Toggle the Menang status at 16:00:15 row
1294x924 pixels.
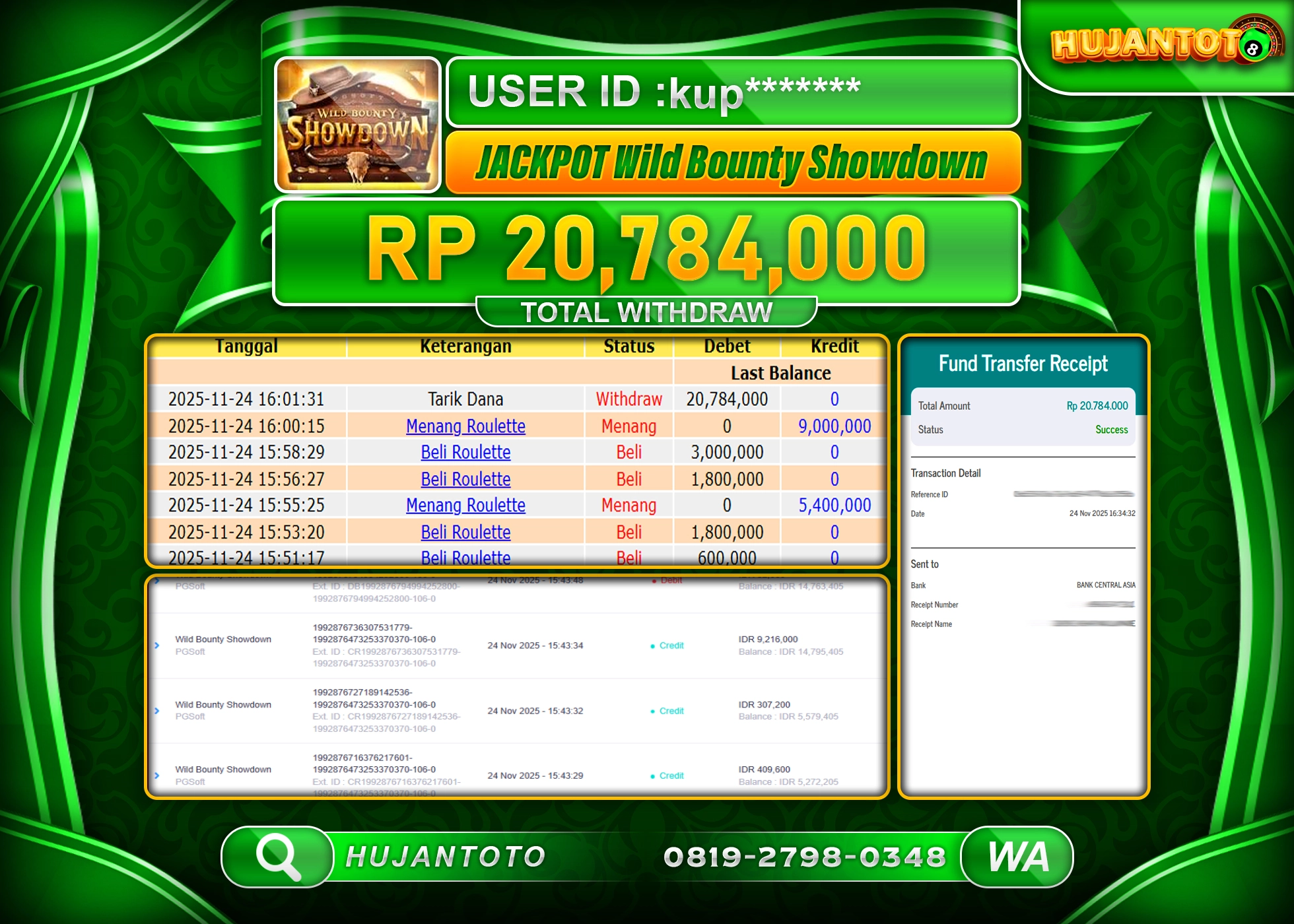pos(629,426)
